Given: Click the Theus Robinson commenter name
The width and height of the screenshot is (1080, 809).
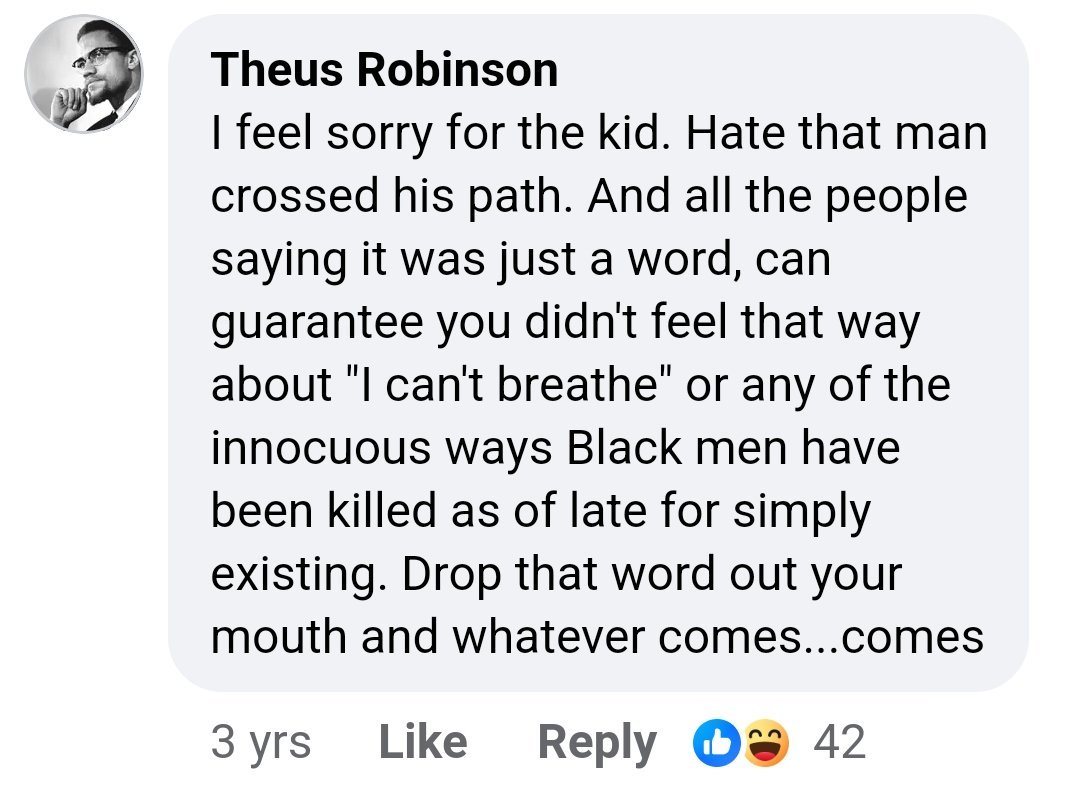Looking at the screenshot, I should pos(384,69).
